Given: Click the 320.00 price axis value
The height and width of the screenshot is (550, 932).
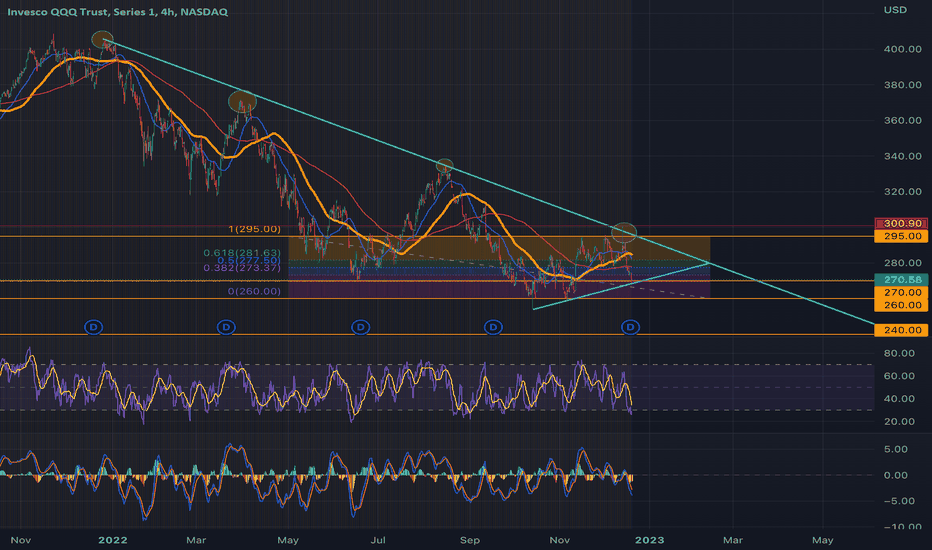Looking at the screenshot, I should [x=902, y=192].
